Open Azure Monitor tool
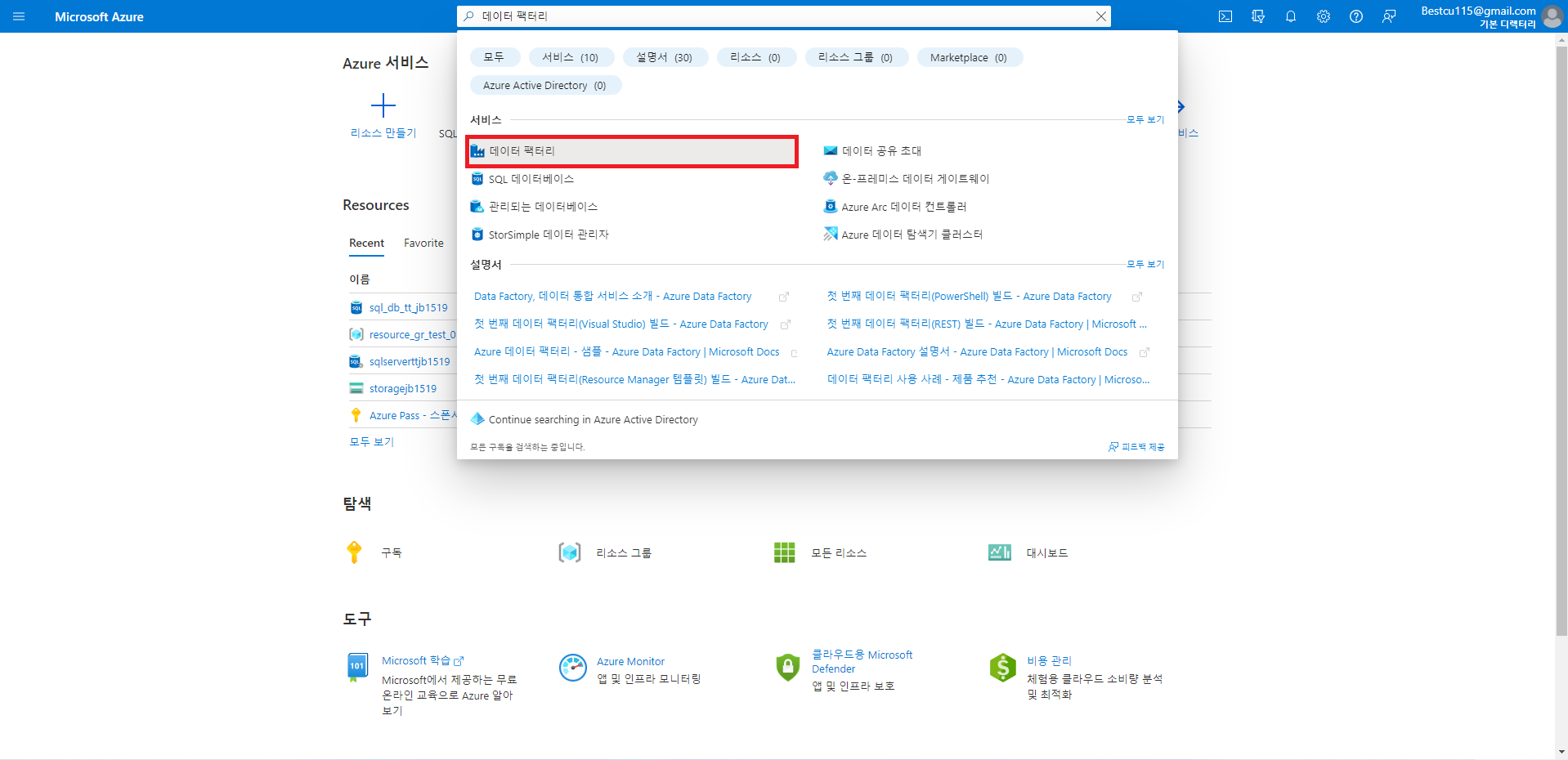The height and width of the screenshot is (760, 1568). pos(630,662)
